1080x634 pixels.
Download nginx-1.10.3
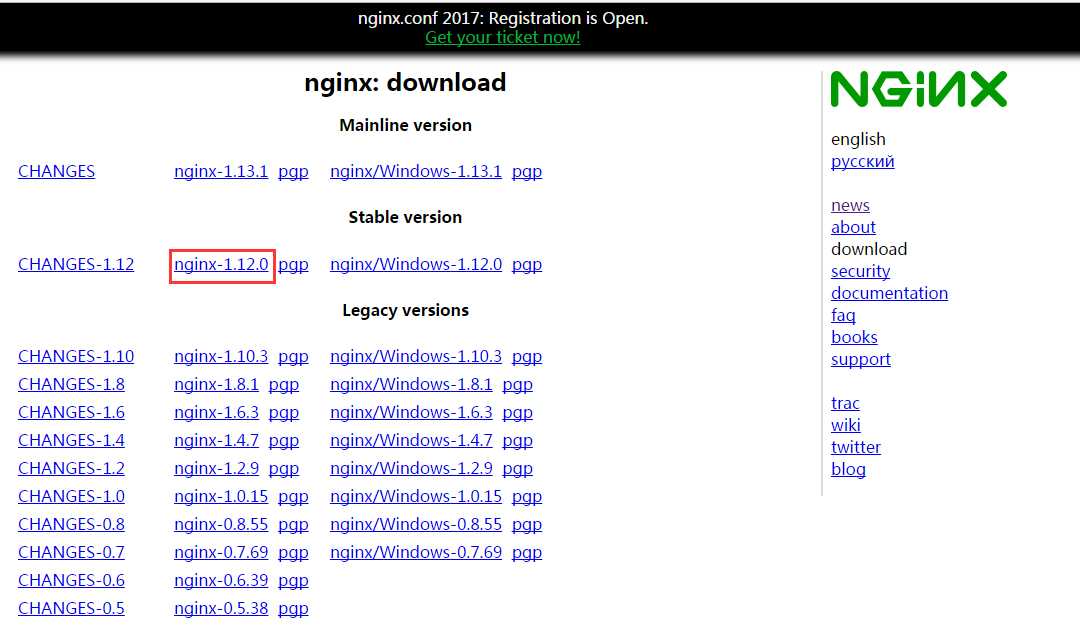(x=221, y=356)
